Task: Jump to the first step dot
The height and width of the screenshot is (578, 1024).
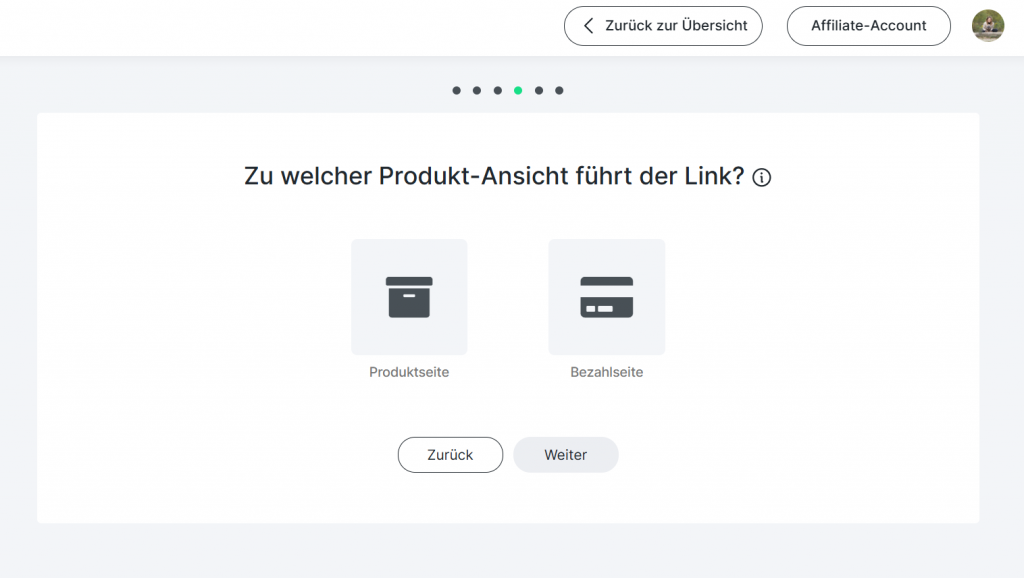Action: [x=456, y=91]
